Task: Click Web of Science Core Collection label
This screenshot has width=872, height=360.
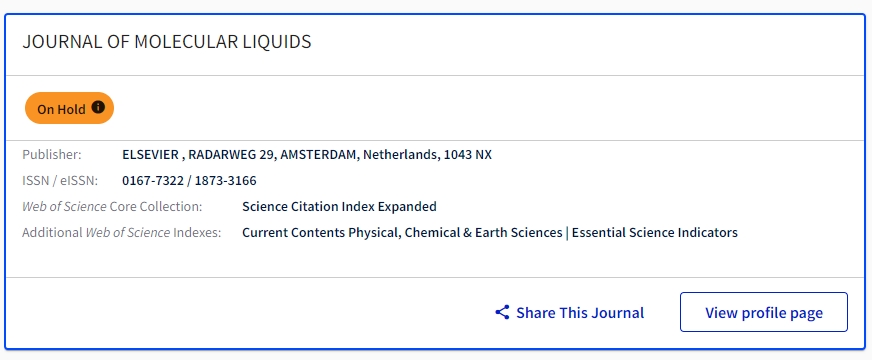Action: pos(112,206)
